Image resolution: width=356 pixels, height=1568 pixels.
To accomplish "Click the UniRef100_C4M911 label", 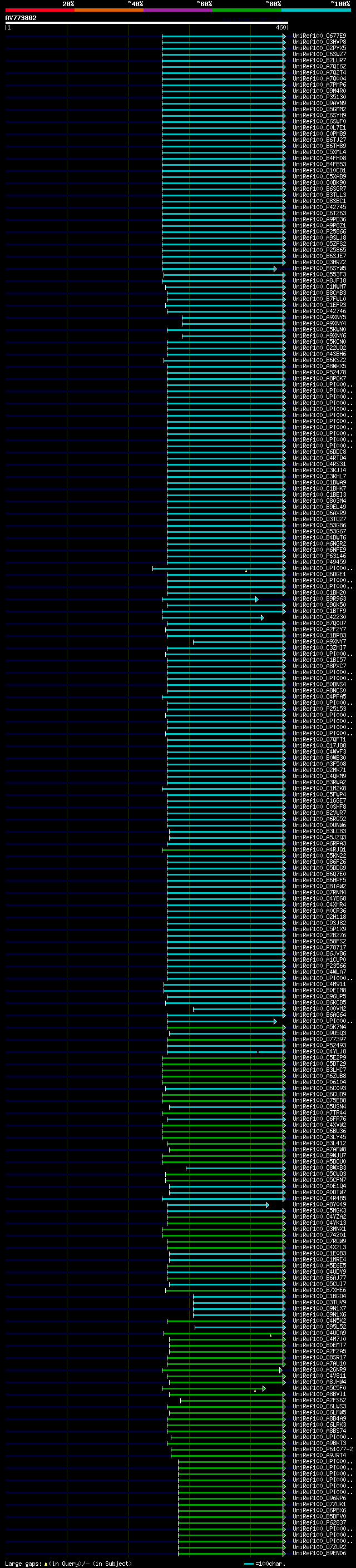I will [319, 985].
